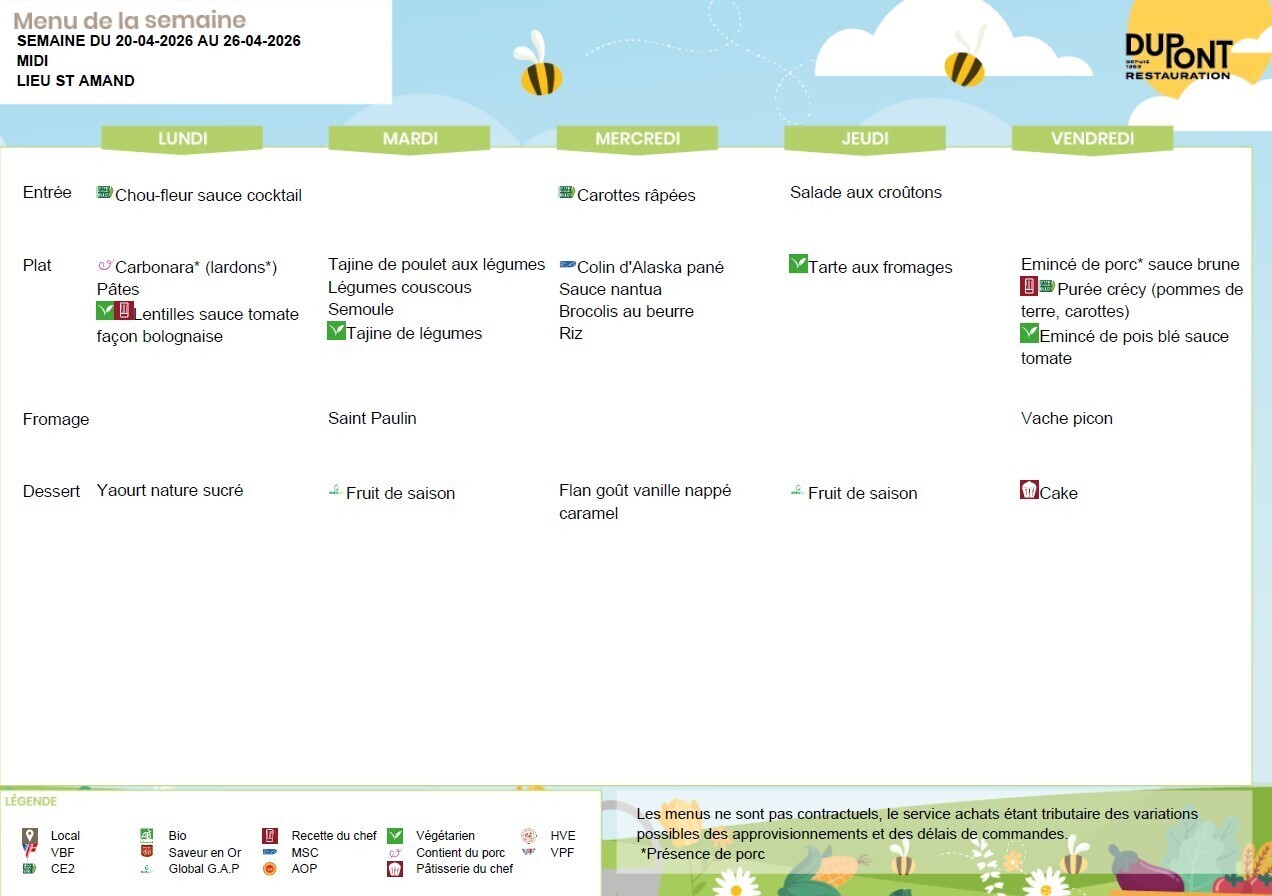Image resolution: width=1272 pixels, height=896 pixels.
Task: Select the LUNDI day header
Action: pyautogui.click(x=182, y=139)
